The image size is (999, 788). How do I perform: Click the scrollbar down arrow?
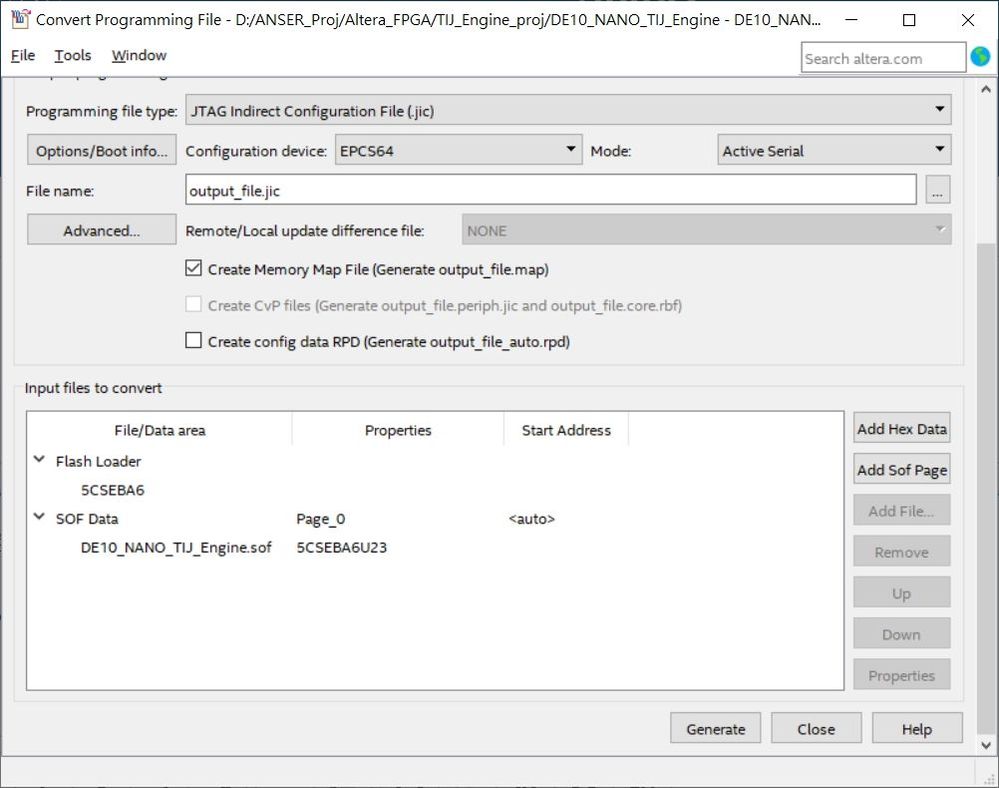click(x=986, y=745)
